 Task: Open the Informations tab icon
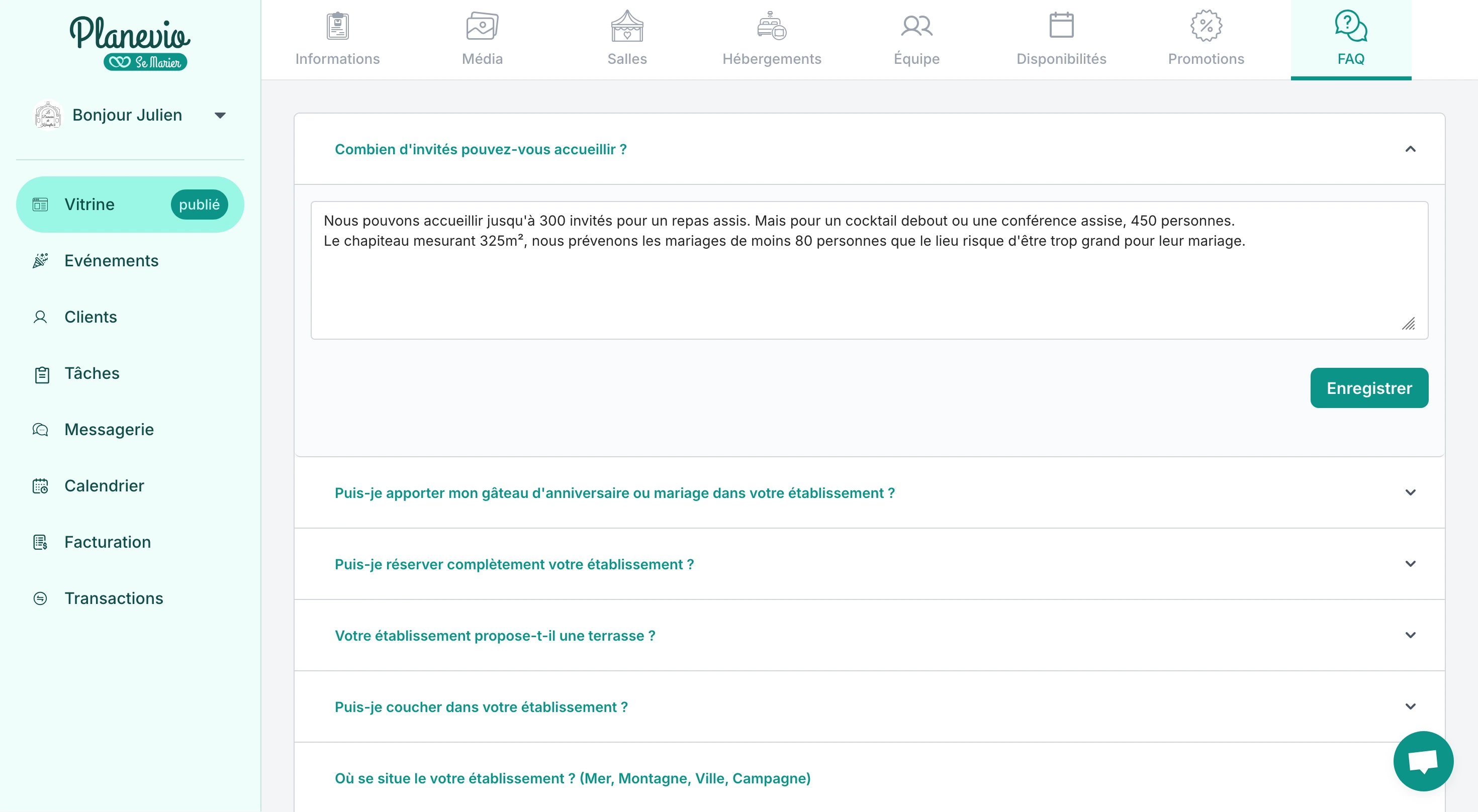(337, 26)
